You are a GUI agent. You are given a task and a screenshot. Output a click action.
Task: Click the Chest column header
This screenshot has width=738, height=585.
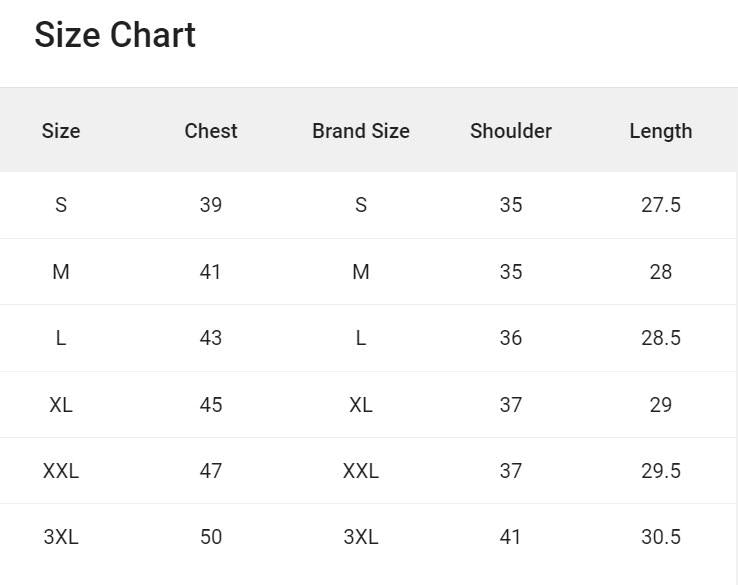point(211,131)
